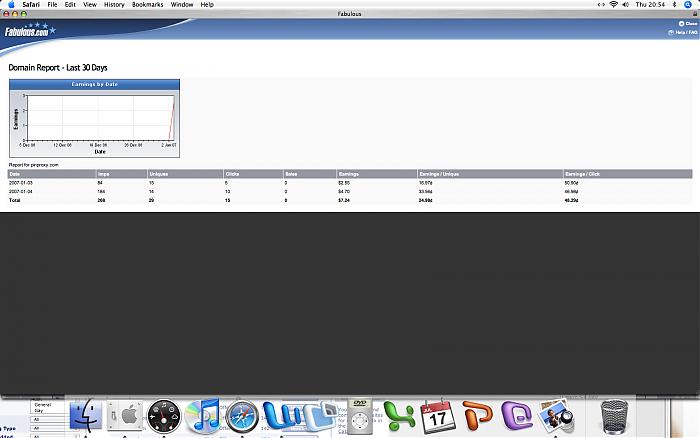Open Preview from the dock
This screenshot has width=700, height=438.
(x=556, y=416)
